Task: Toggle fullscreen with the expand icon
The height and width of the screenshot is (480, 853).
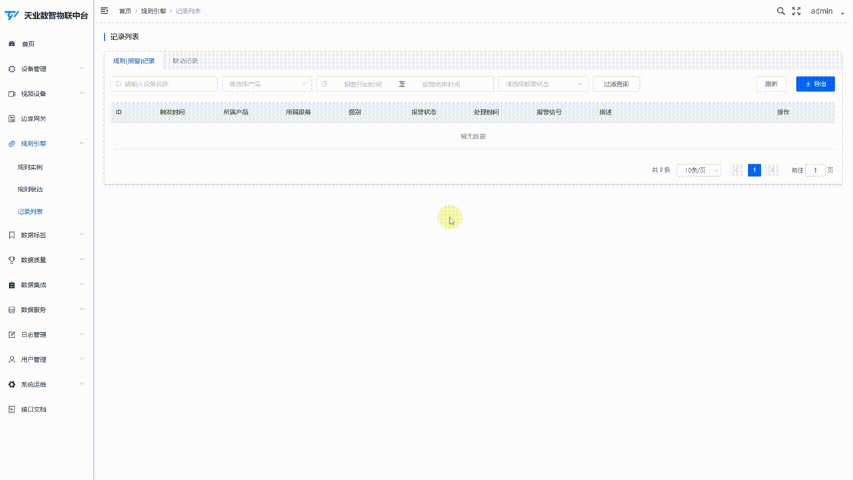Action: point(796,11)
